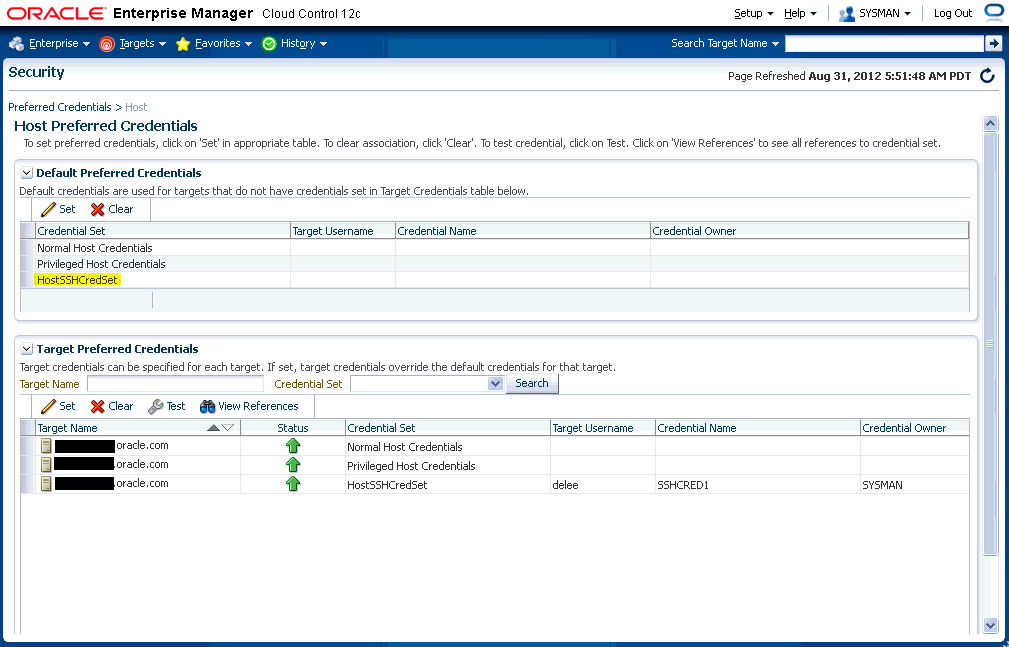Click the Credential Set column header in default table
1009x647 pixels.
click(x=163, y=231)
